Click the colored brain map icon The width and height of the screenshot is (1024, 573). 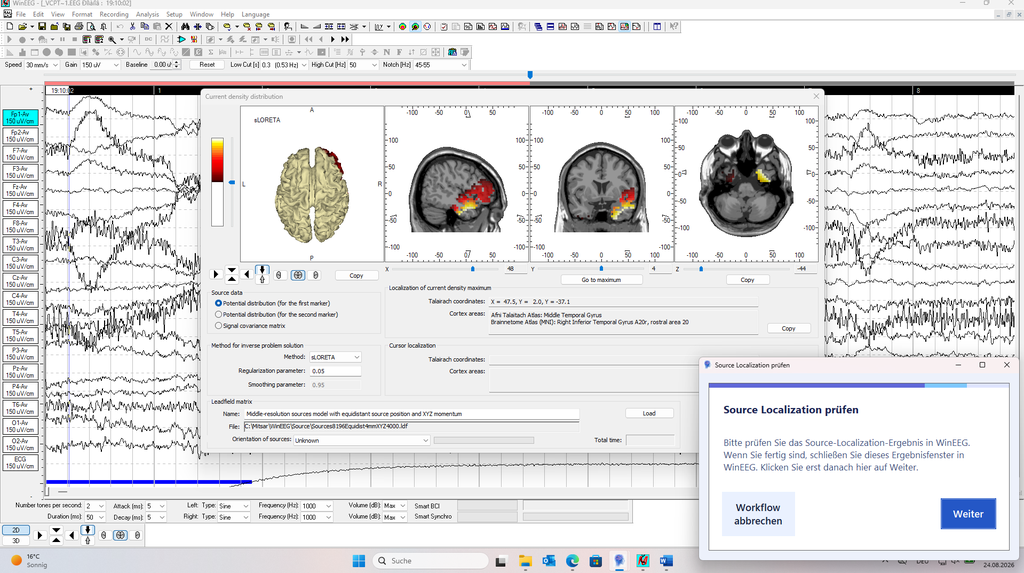402,27
